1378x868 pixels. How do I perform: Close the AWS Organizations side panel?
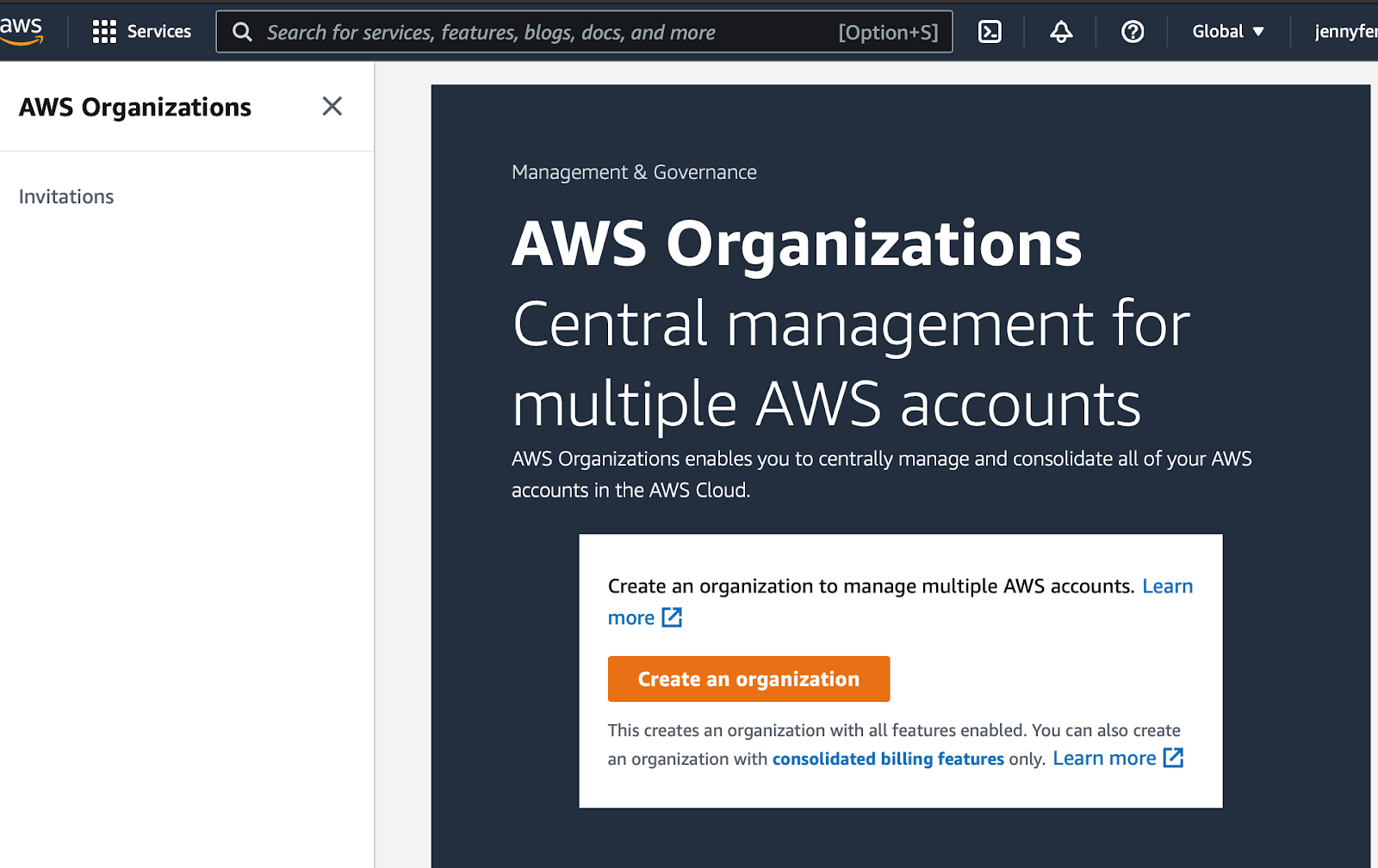pos(332,106)
